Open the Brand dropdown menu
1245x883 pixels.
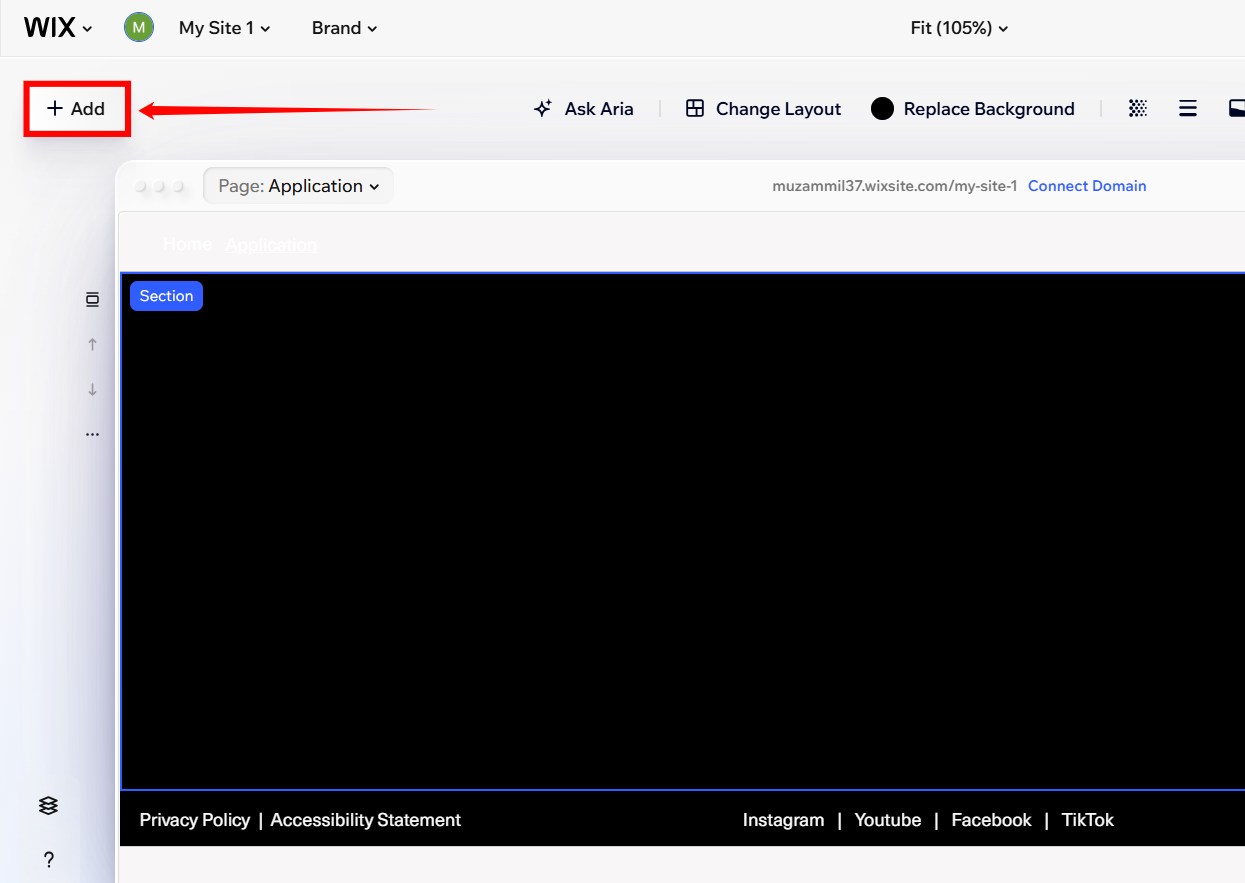tap(344, 28)
